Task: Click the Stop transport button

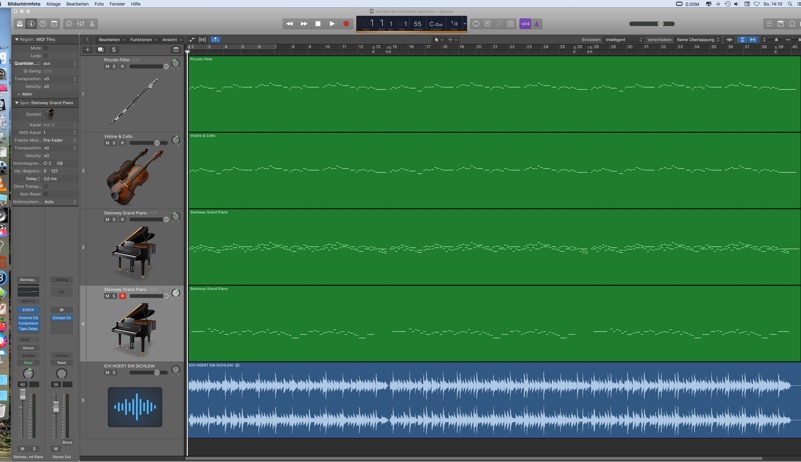Action: 318,24
